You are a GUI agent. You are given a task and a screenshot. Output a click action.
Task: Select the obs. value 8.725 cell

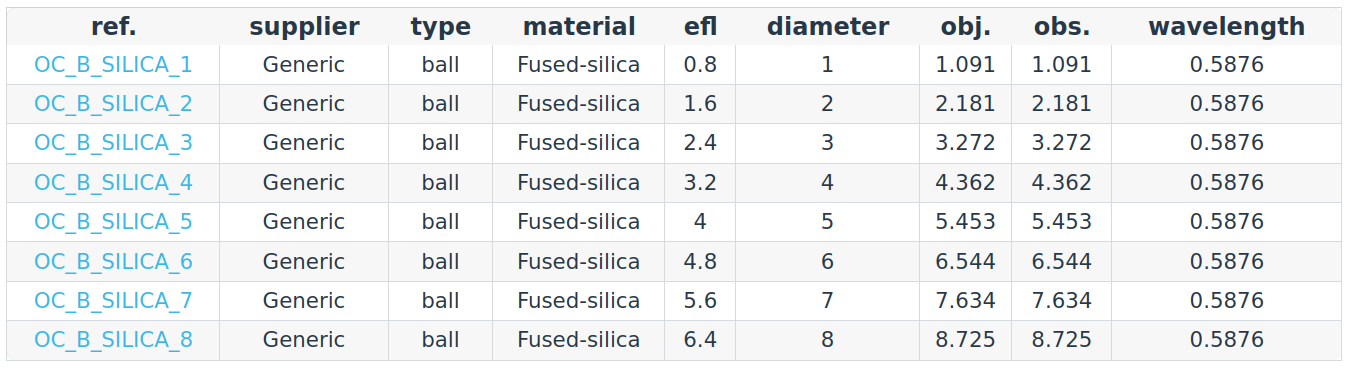(1062, 340)
